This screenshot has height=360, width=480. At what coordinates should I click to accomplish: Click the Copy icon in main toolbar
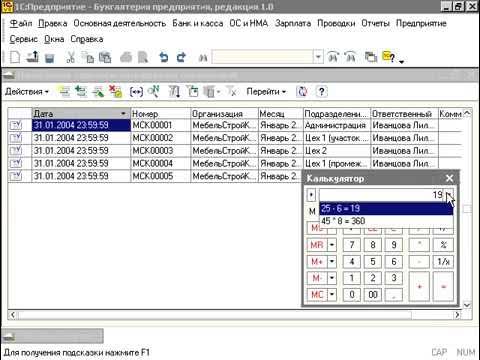click(88, 57)
